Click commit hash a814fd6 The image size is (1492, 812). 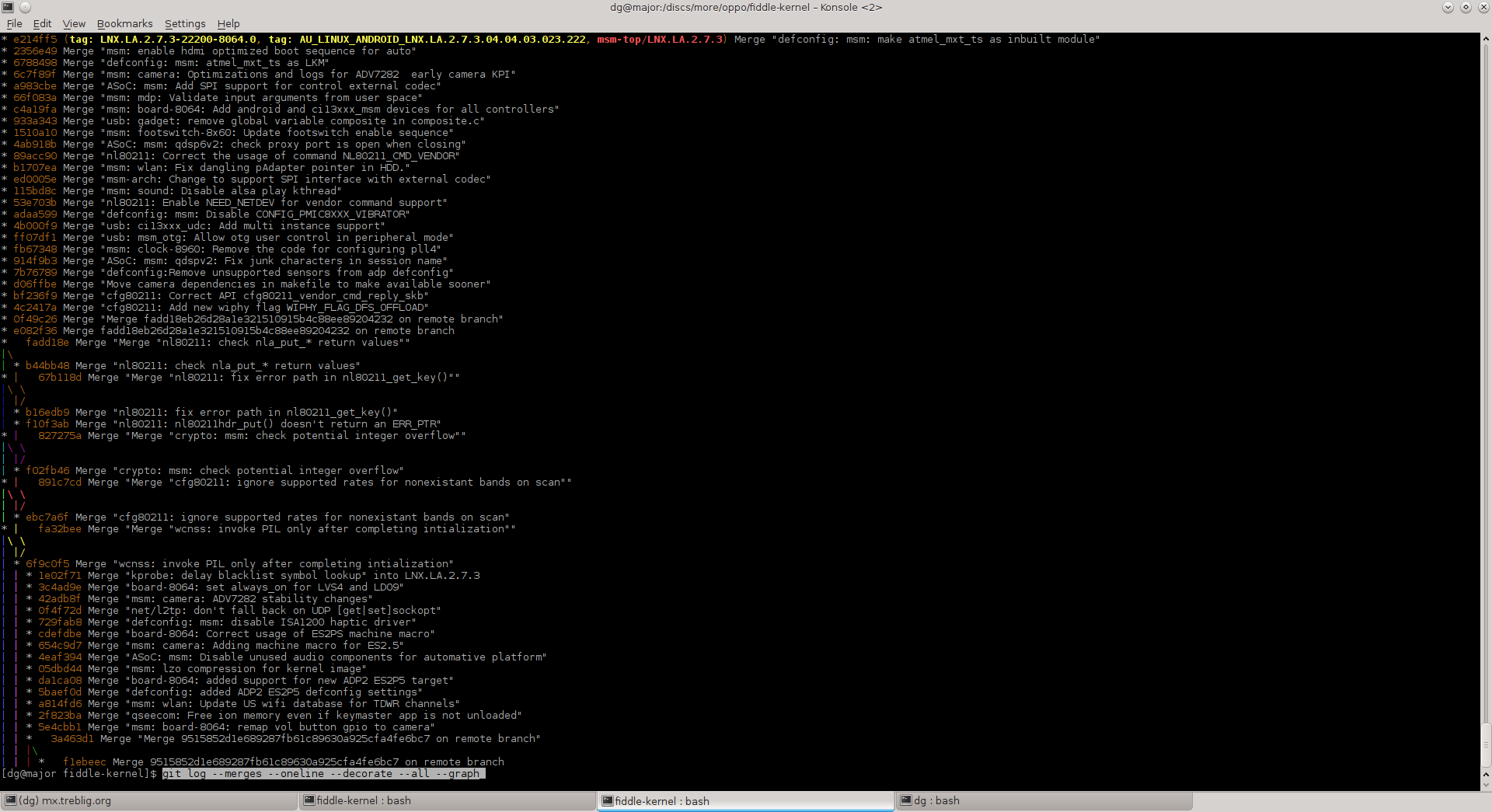[x=60, y=703]
